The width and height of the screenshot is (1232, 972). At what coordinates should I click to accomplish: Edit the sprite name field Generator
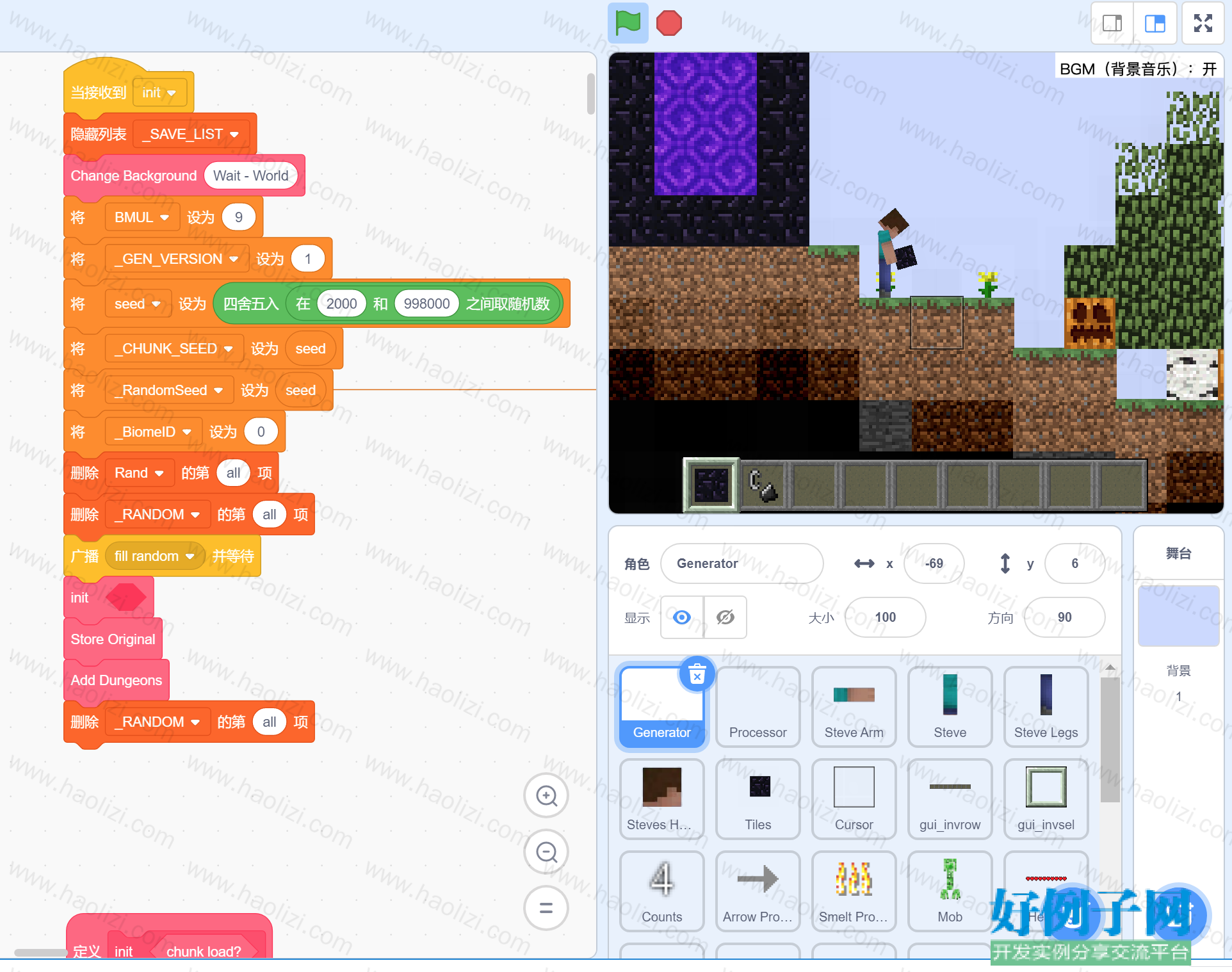click(x=742, y=563)
